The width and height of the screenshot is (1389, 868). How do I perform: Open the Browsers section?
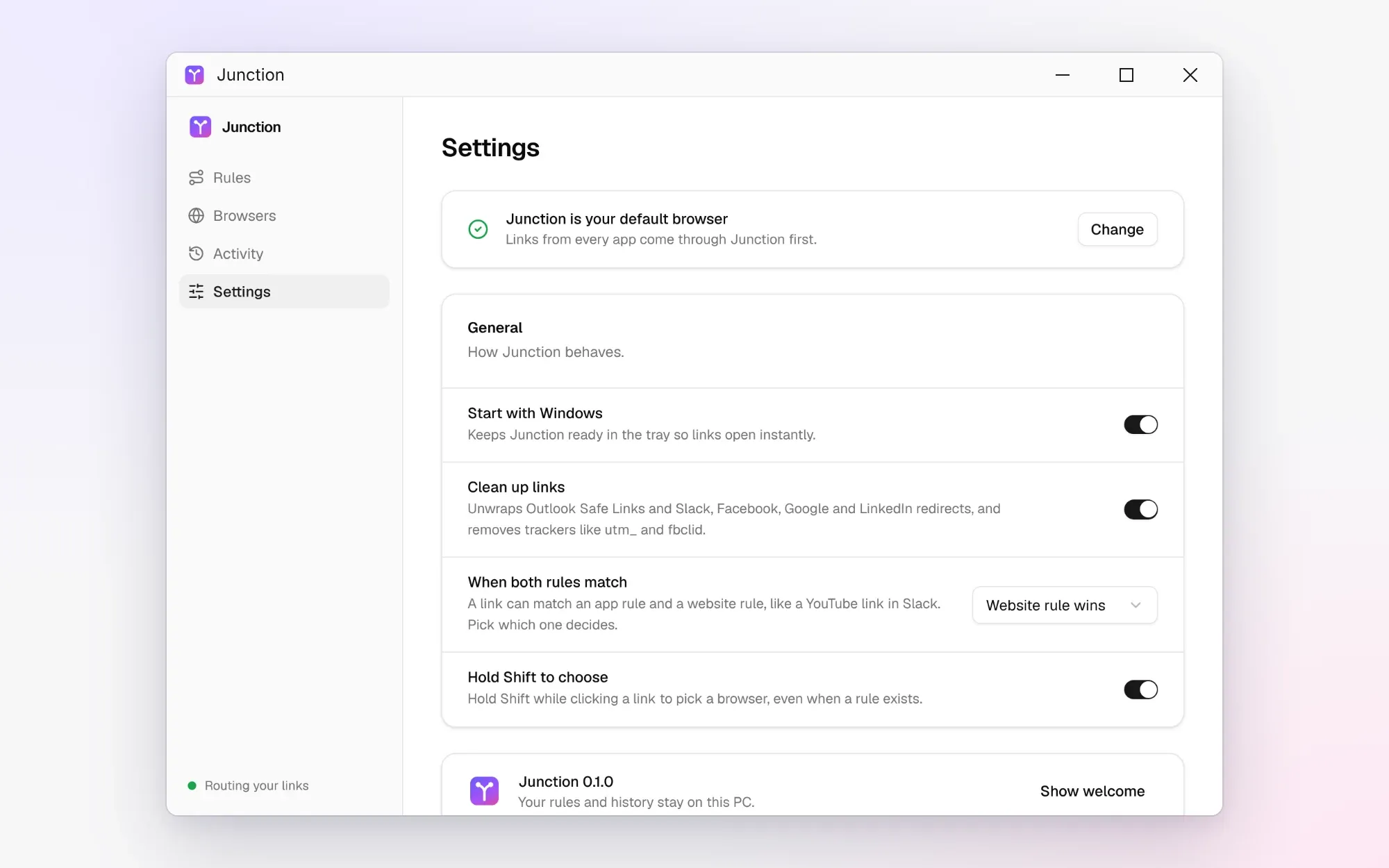pos(284,216)
